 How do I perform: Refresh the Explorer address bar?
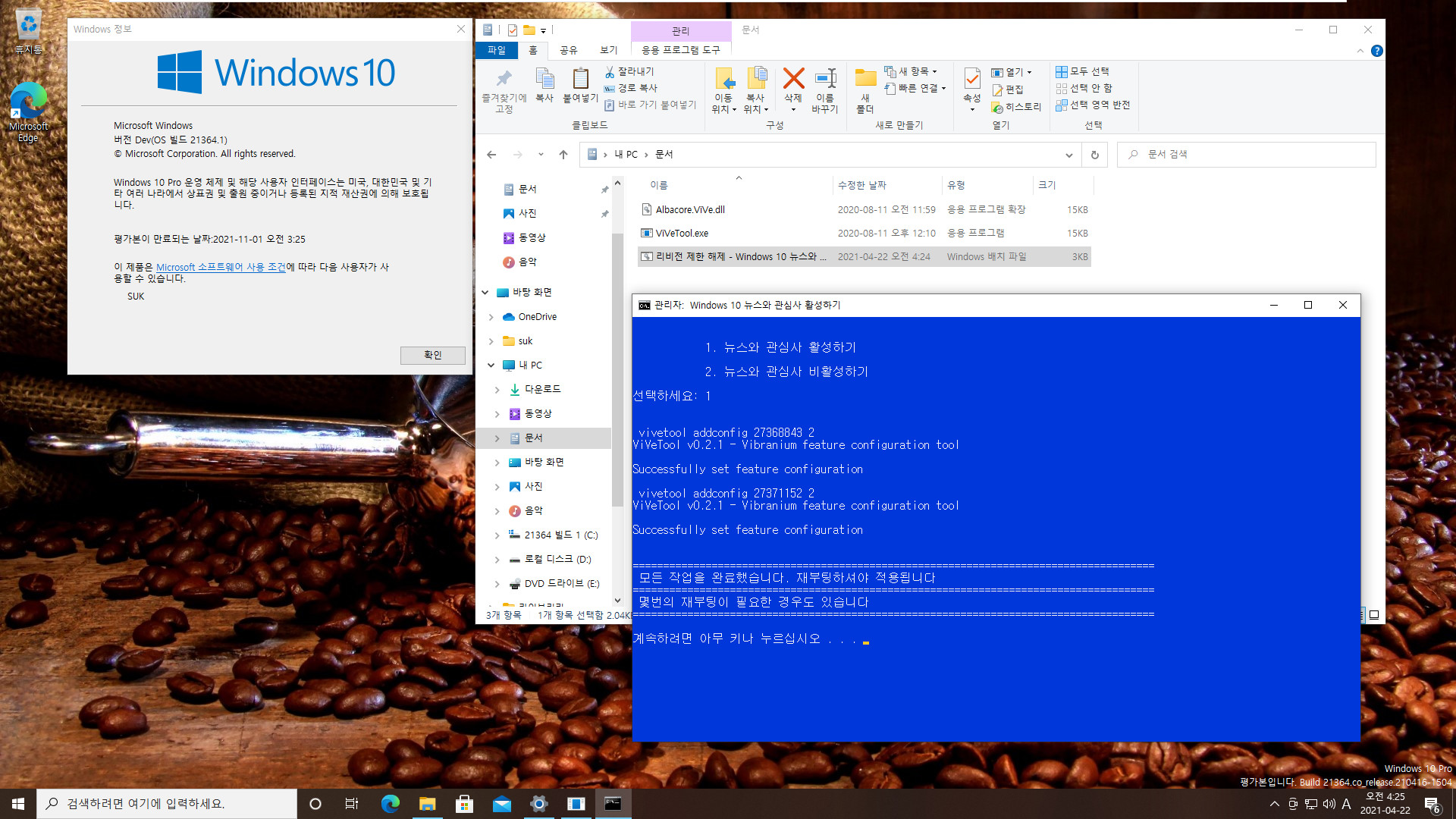point(1094,155)
